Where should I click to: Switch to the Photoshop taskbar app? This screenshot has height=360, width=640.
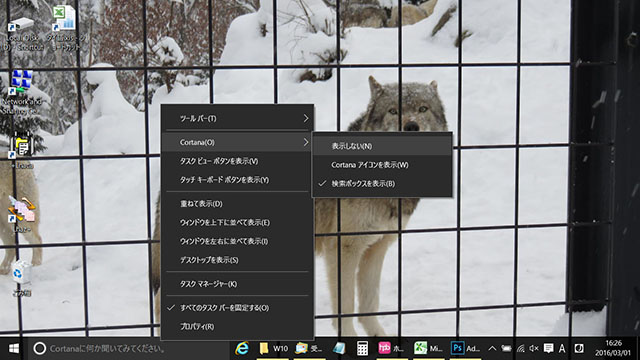pos(465,348)
